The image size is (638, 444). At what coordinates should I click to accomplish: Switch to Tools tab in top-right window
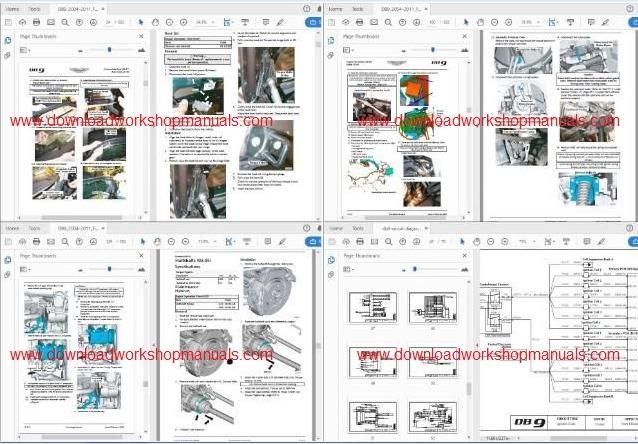tap(358, 9)
